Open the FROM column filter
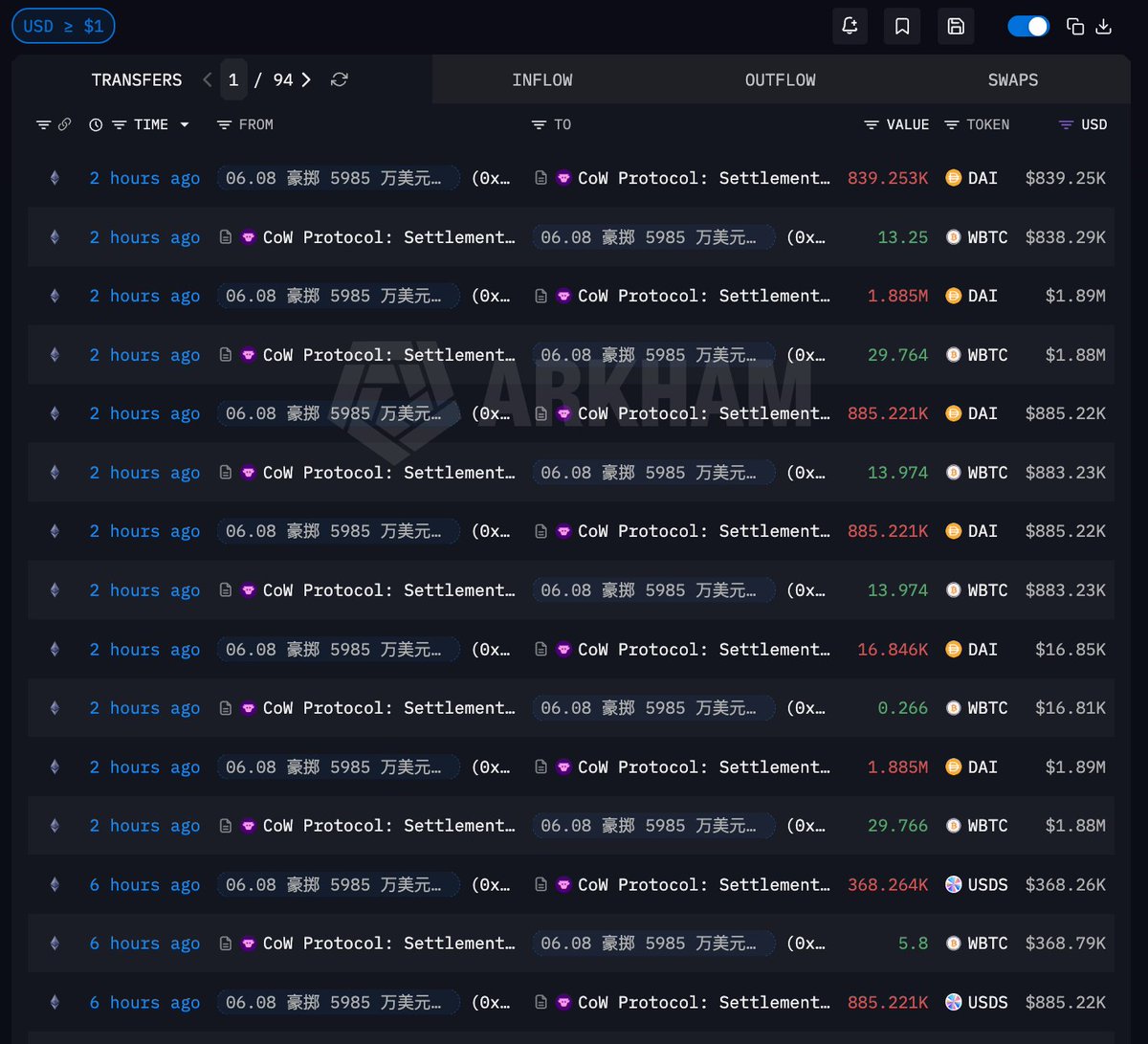 [x=225, y=125]
